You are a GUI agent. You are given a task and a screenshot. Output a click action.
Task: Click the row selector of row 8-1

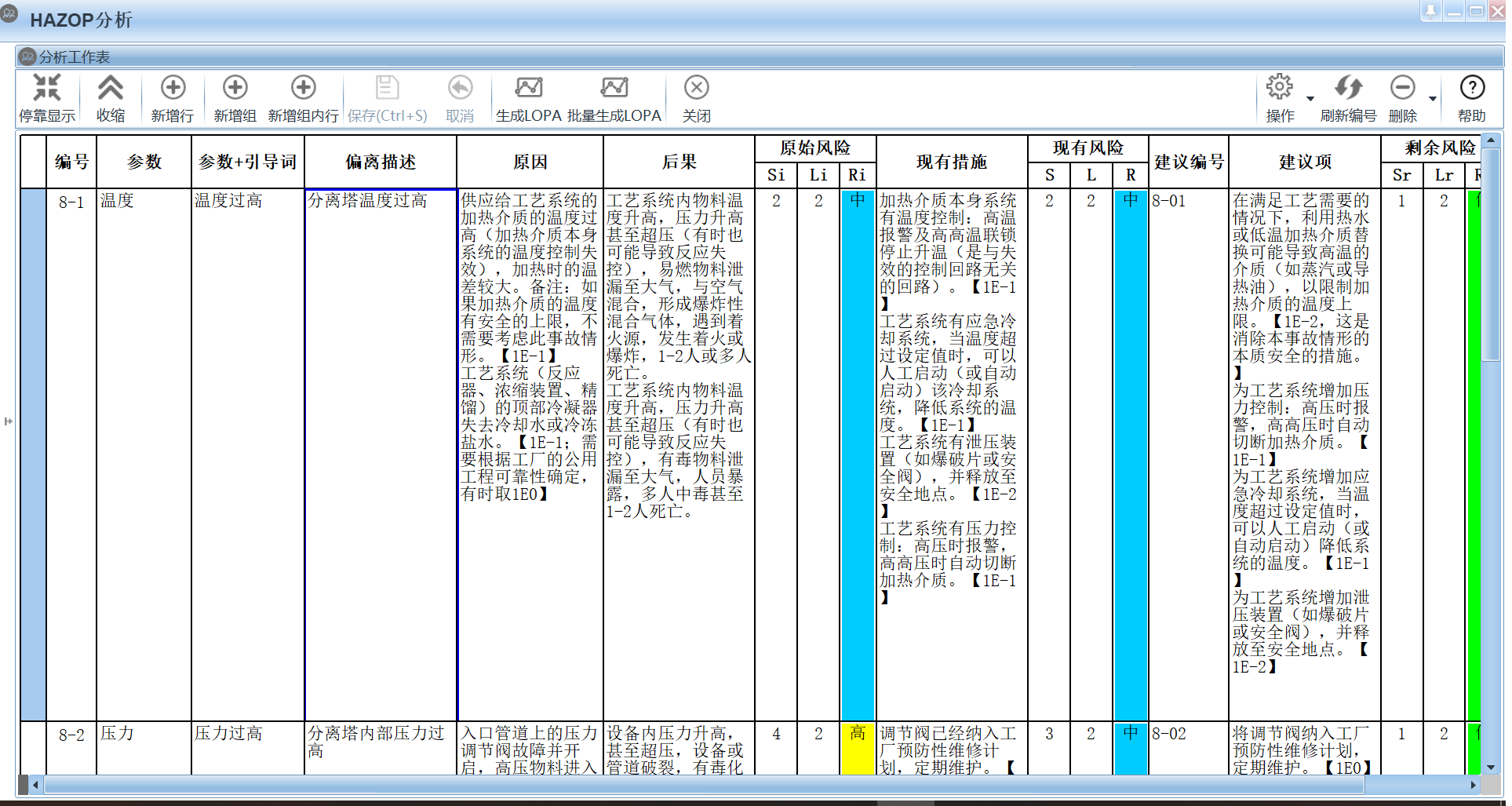tap(33, 454)
